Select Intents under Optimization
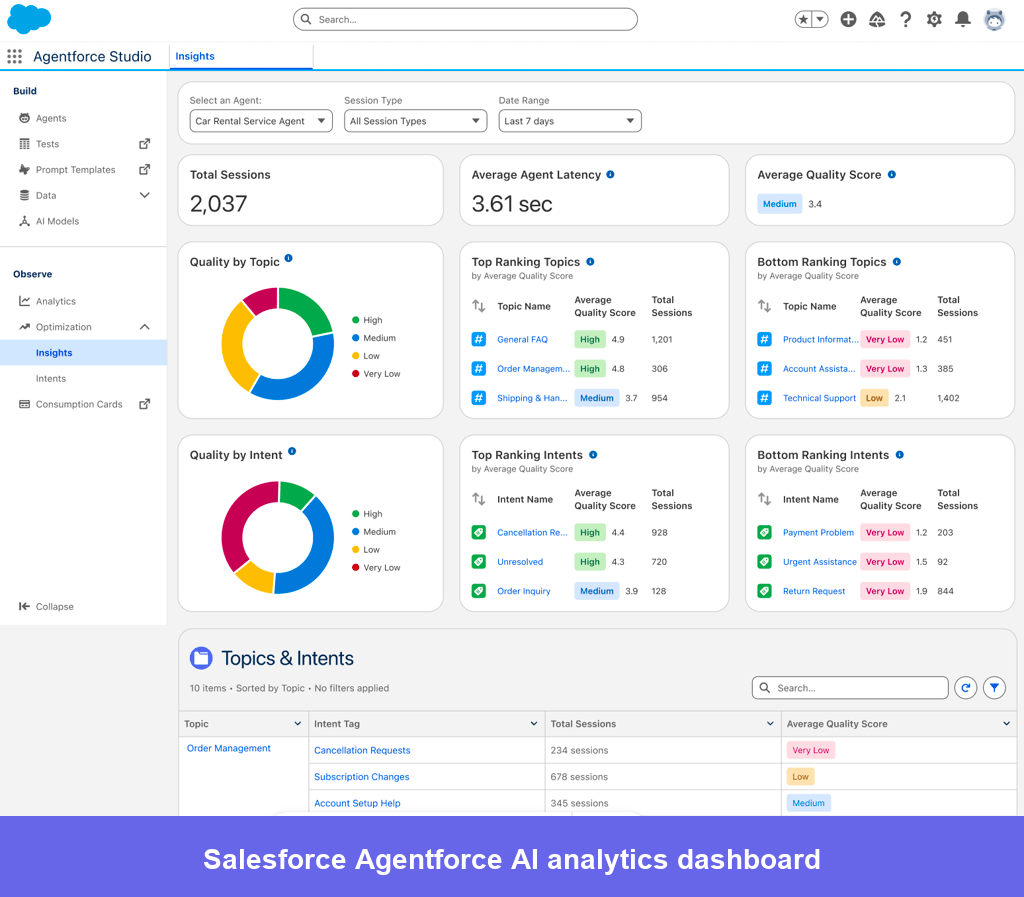Screen dimensions: 1024x897 pos(51,378)
